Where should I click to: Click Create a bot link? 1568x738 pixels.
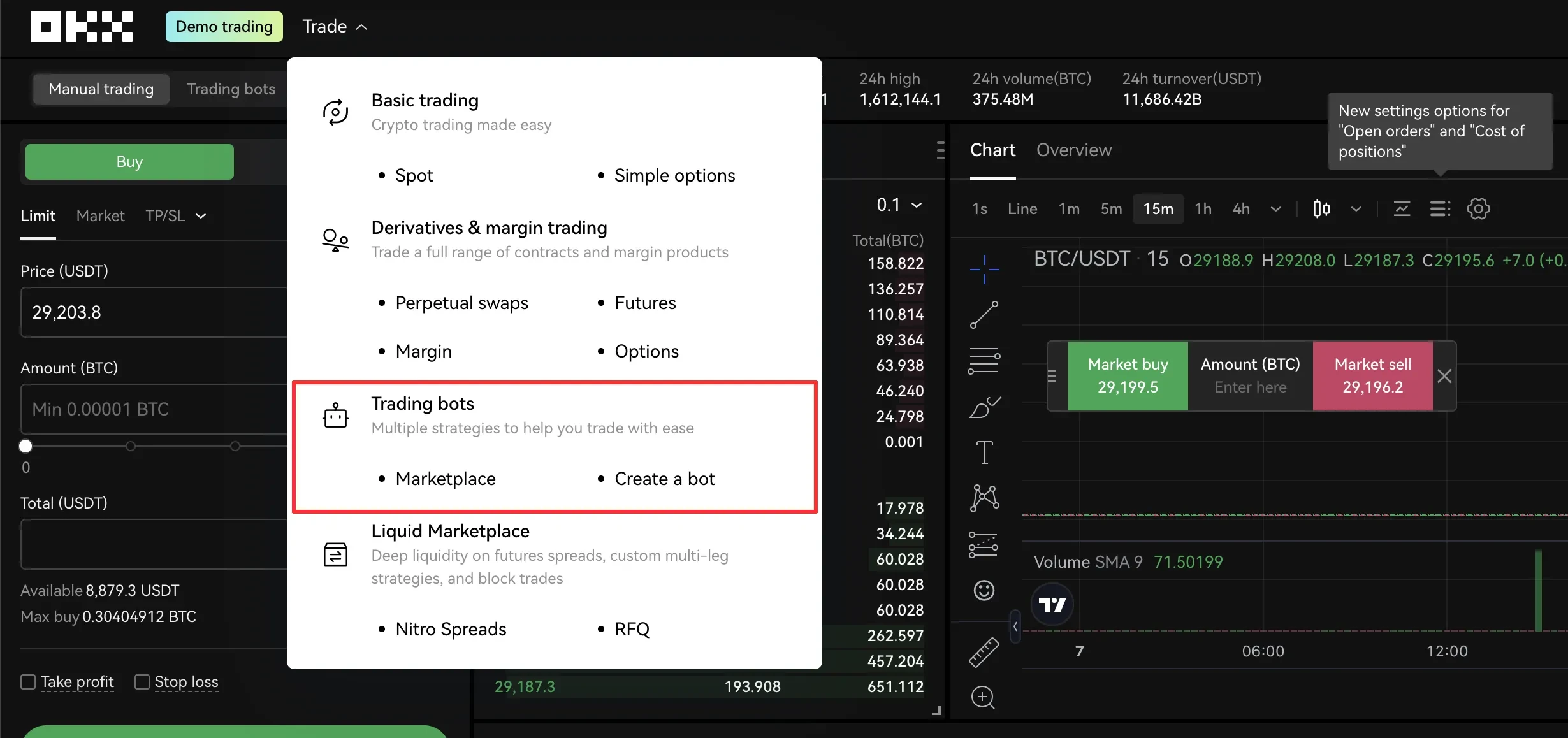click(665, 478)
